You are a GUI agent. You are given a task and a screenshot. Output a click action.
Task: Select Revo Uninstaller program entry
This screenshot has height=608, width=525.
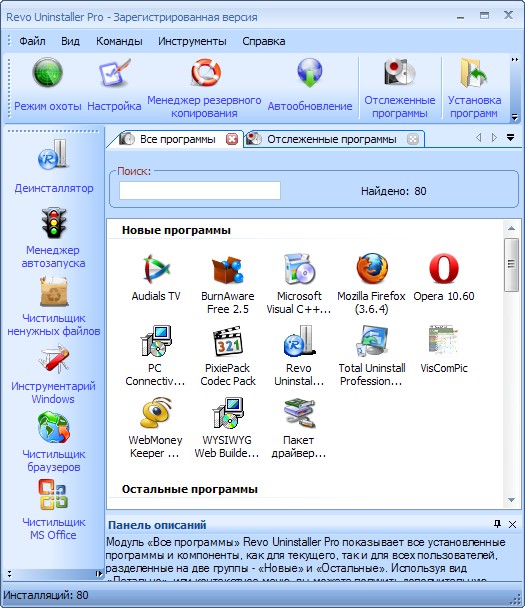[299, 356]
